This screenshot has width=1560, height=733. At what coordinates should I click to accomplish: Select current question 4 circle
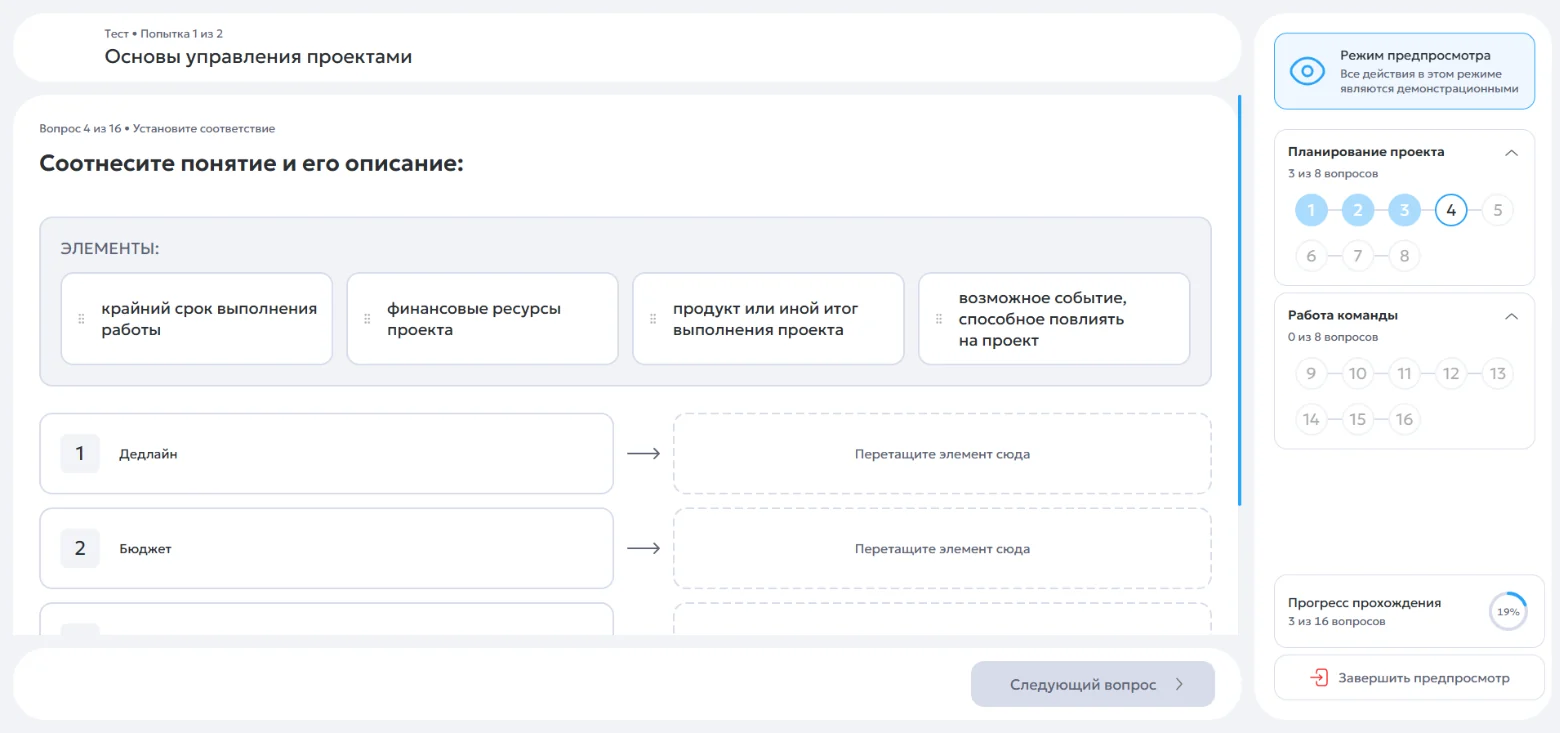click(1451, 211)
